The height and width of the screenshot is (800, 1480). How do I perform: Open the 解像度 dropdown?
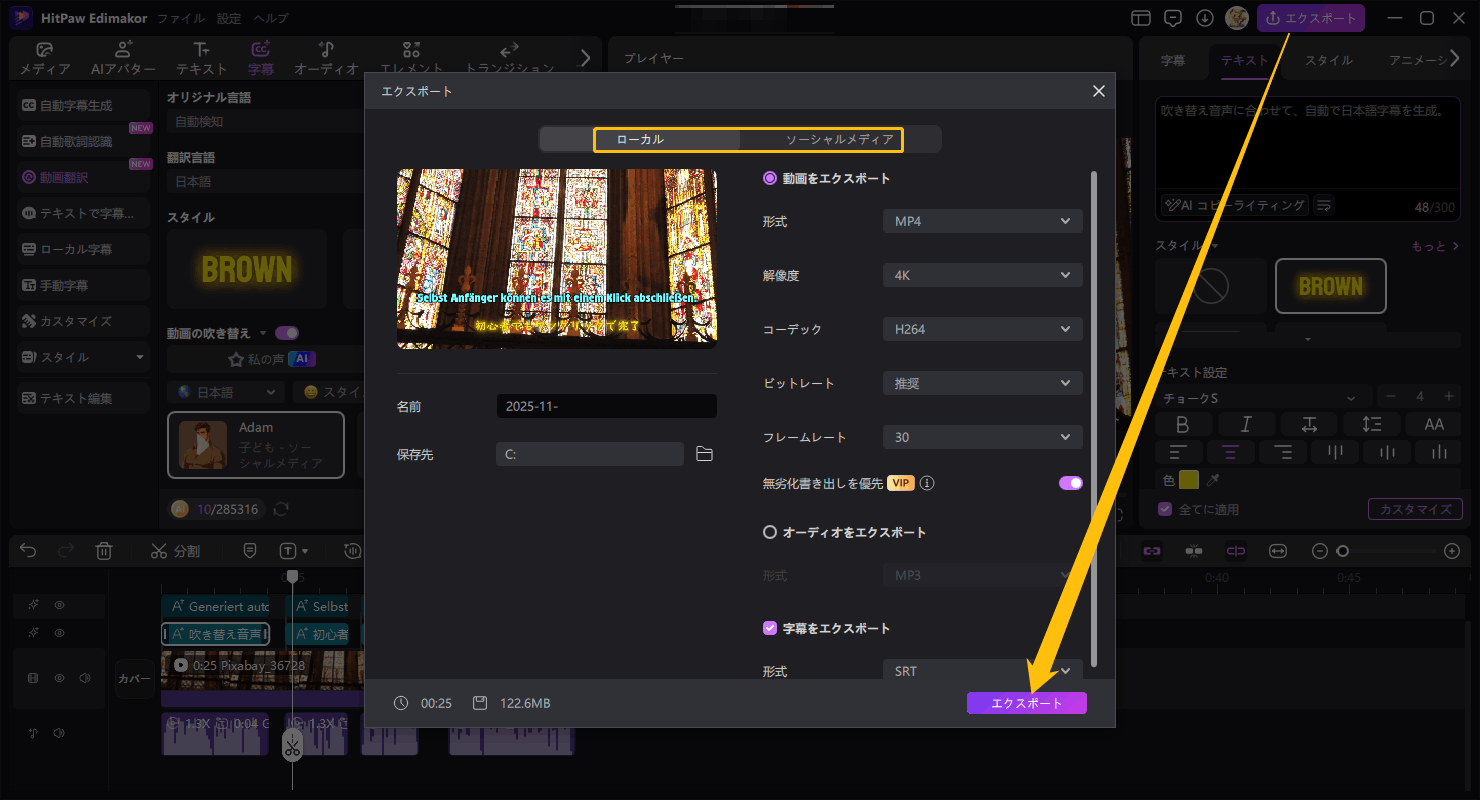(981, 274)
